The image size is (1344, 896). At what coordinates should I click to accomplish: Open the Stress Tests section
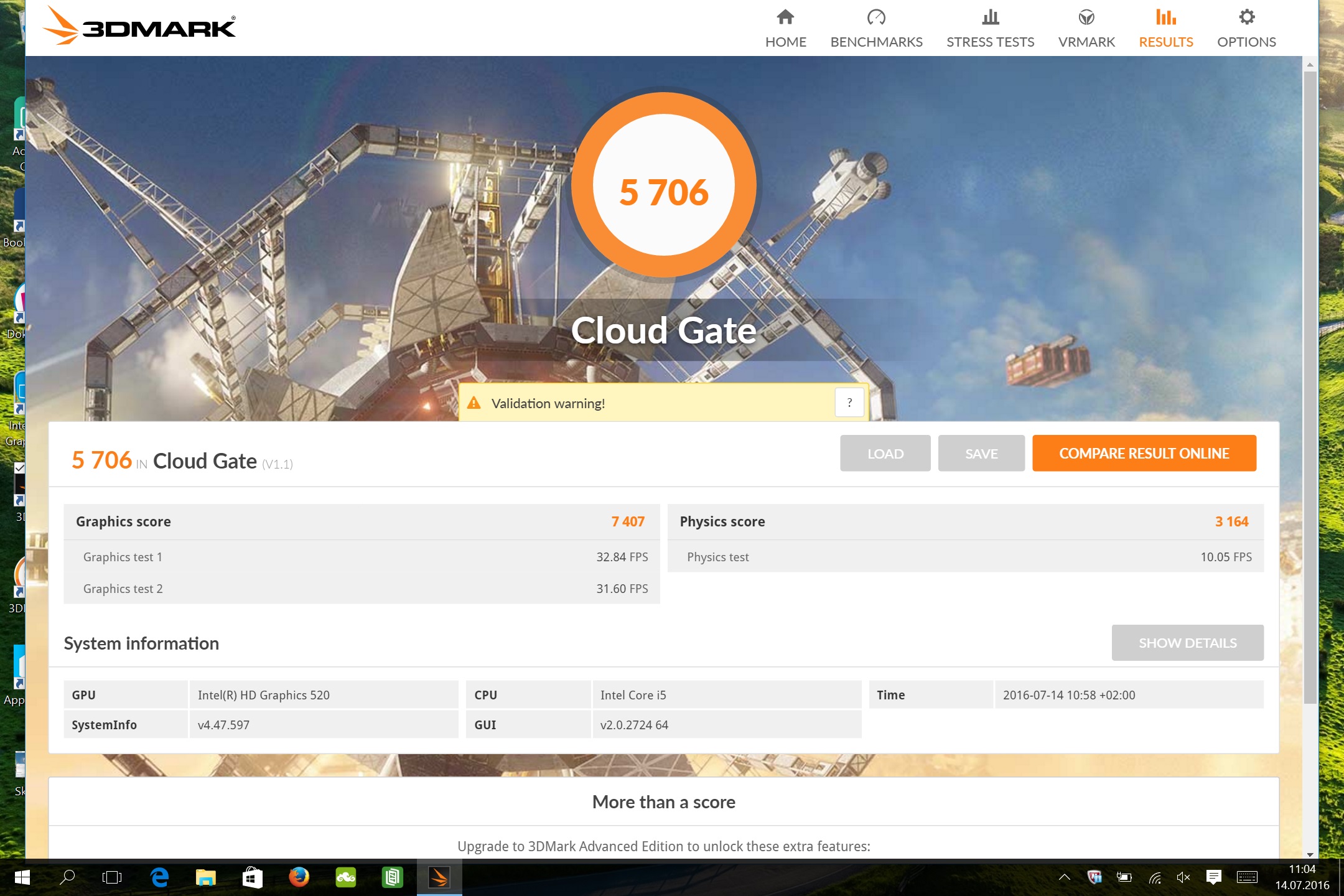(990, 28)
